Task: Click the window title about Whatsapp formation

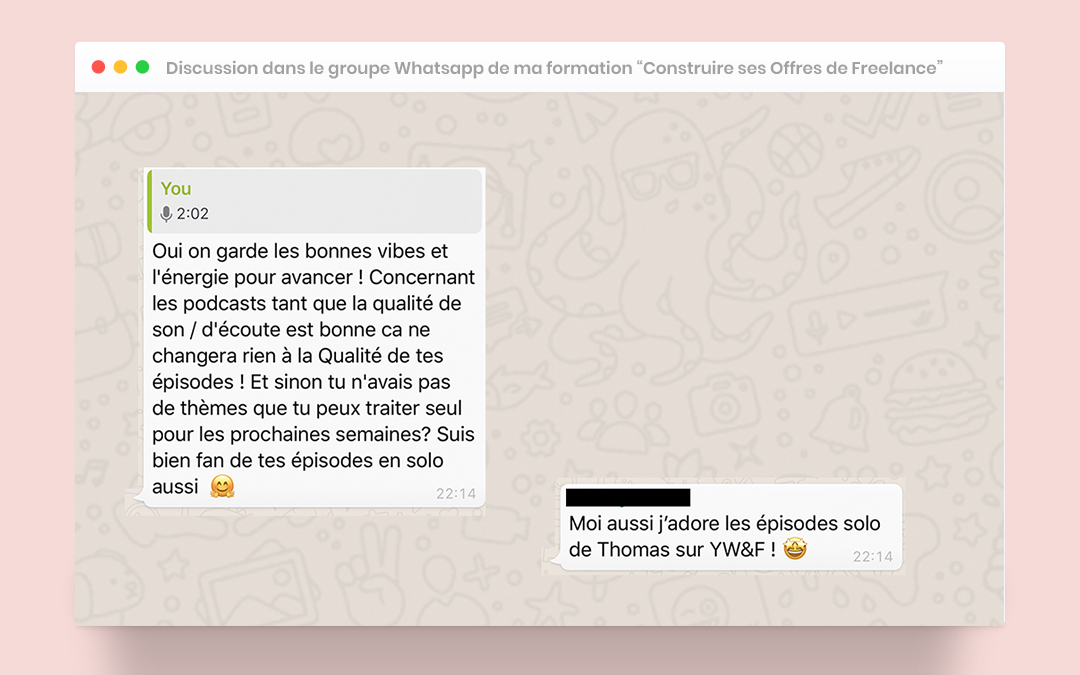Action: [x=554, y=68]
